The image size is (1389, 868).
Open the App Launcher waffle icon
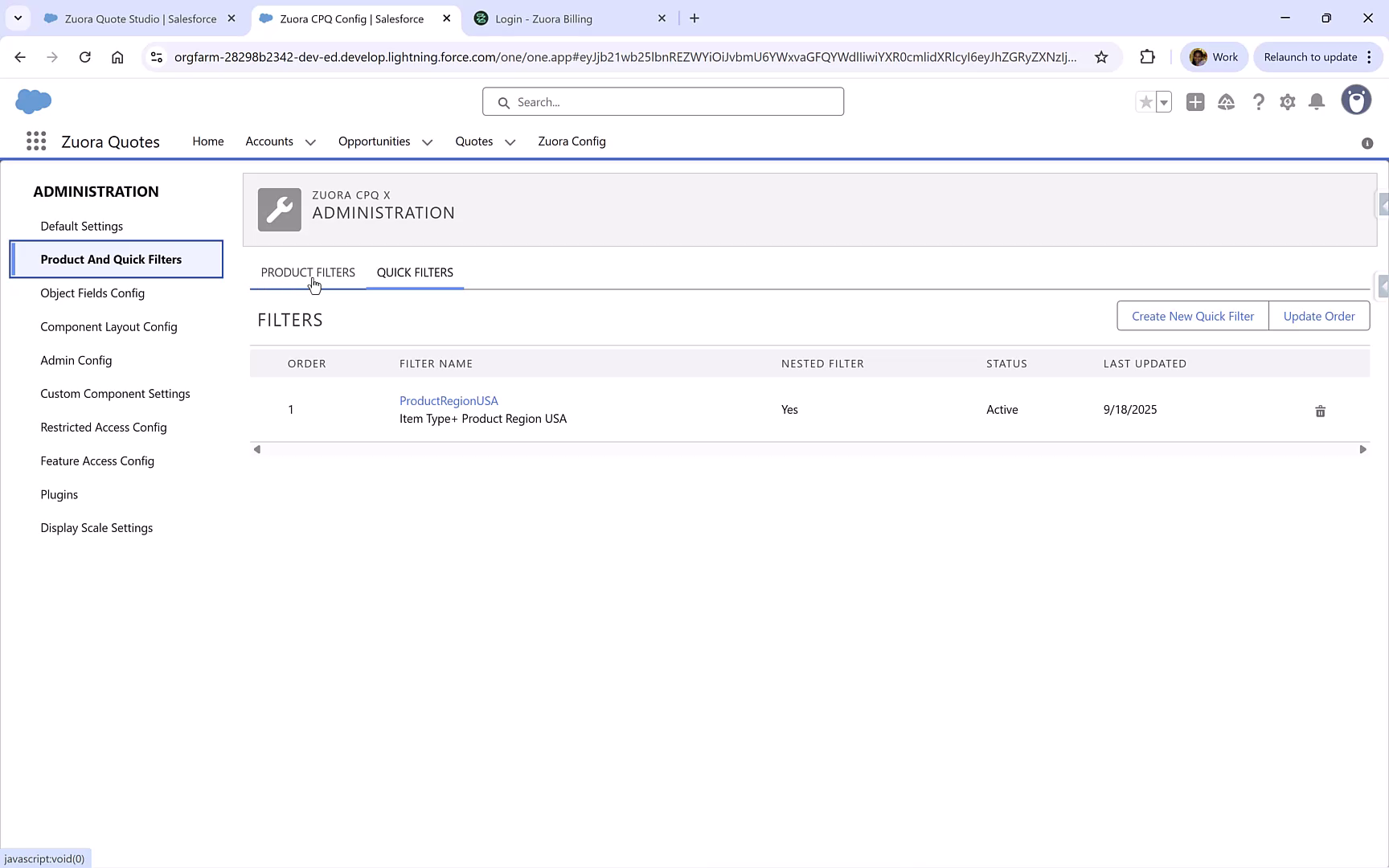pyautogui.click(x=35, y=141)
